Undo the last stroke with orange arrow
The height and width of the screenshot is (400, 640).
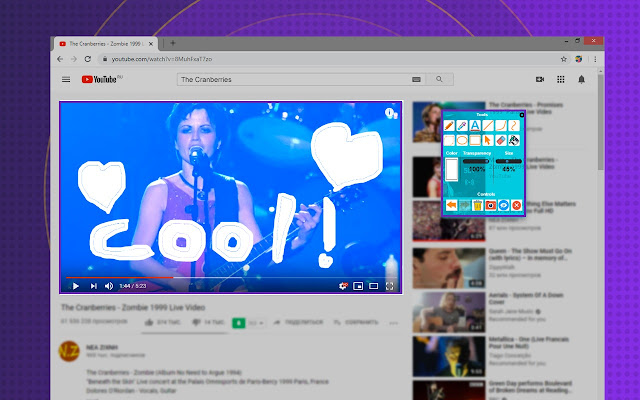(x=451, y=205)
